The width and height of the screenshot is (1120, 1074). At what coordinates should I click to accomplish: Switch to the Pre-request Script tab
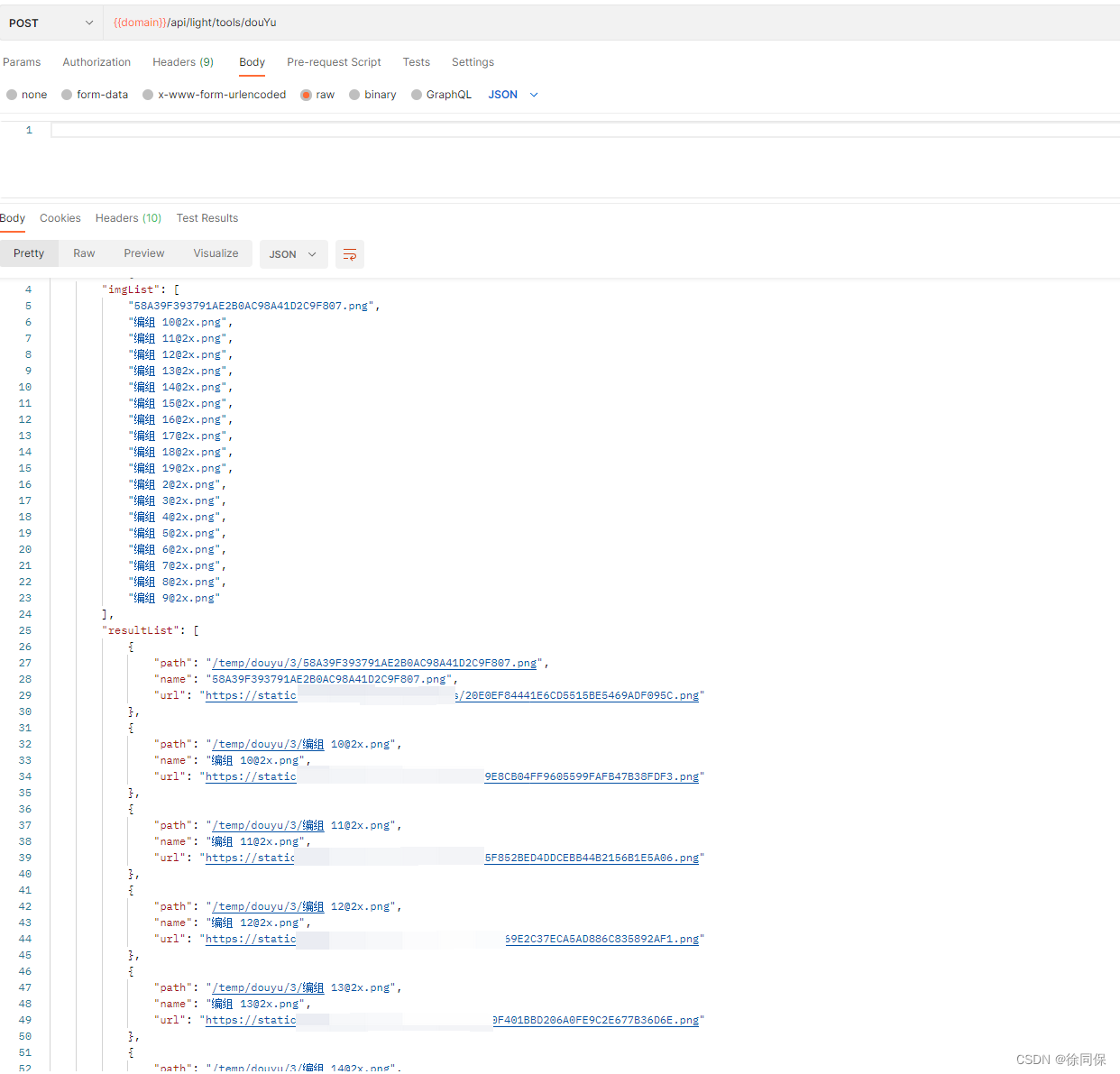[x=334, y=61]
